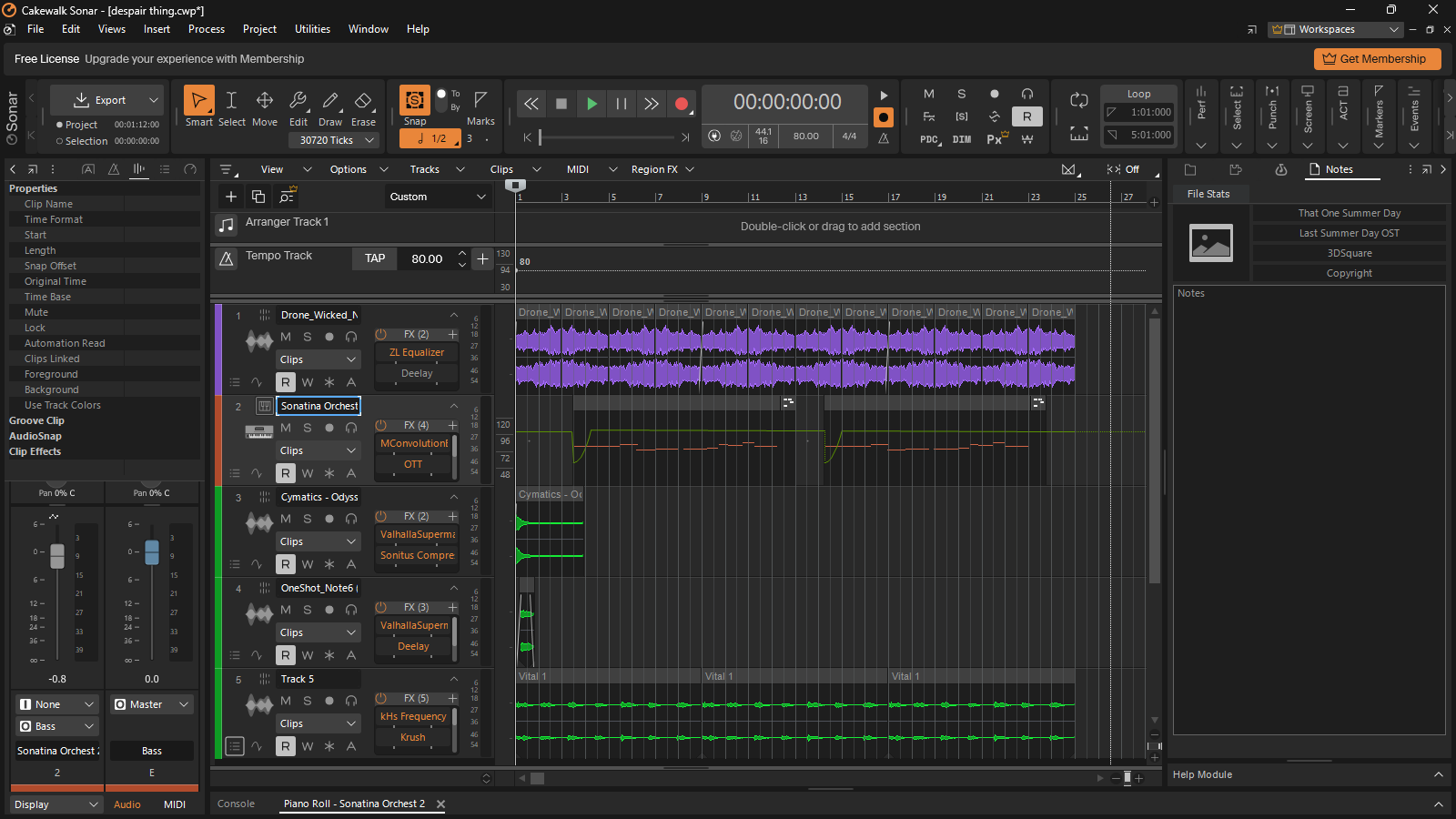Click the audio engine power icon
Viewport: 1456px width, 819px height.
[714, 136]
